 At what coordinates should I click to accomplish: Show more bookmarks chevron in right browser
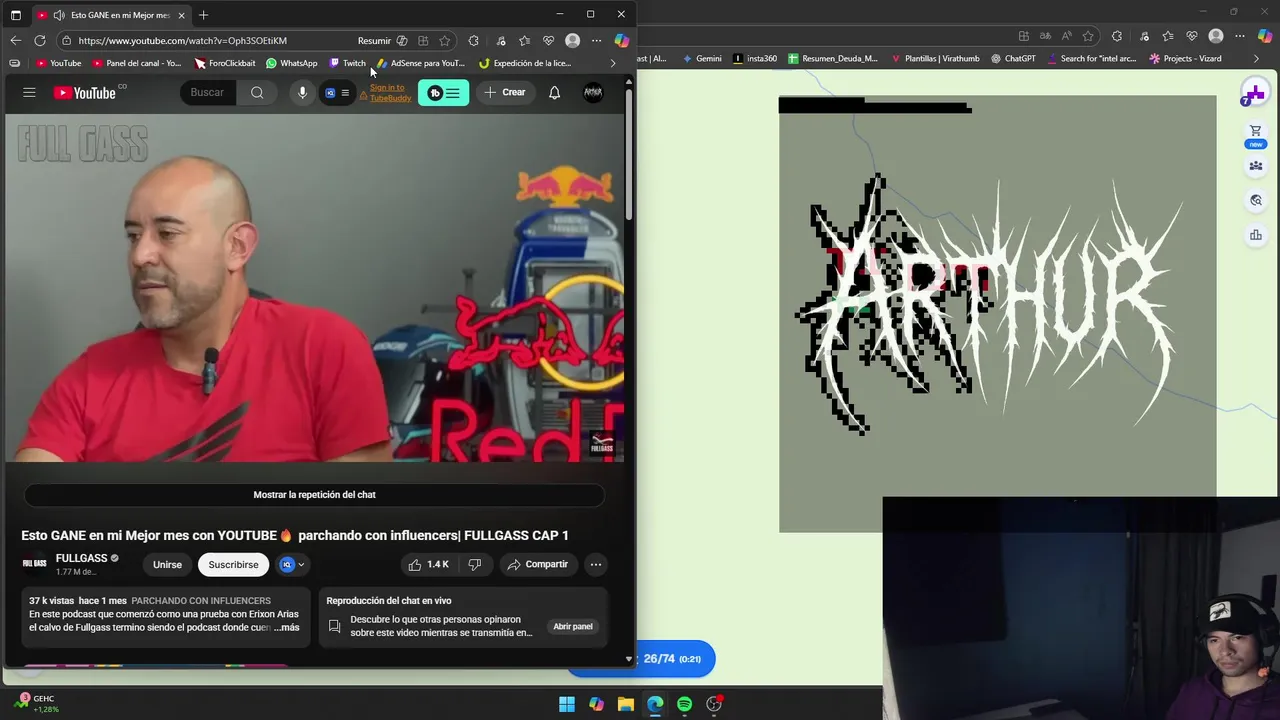[x=1257, y=58]
